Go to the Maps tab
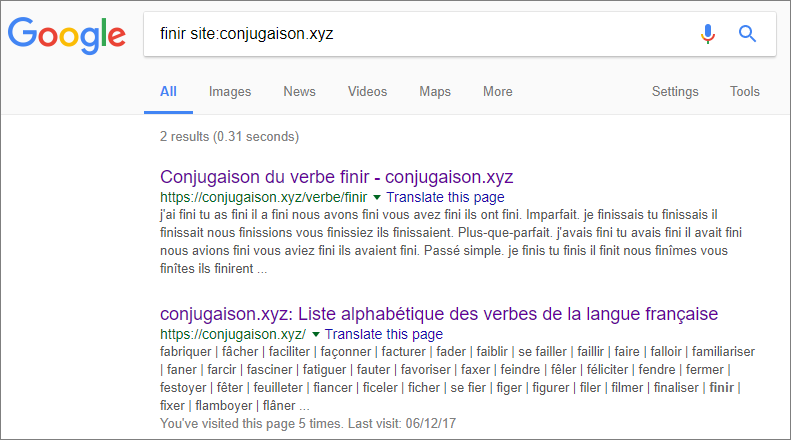The width and height of the screenshot is (791, 440). 435,91
